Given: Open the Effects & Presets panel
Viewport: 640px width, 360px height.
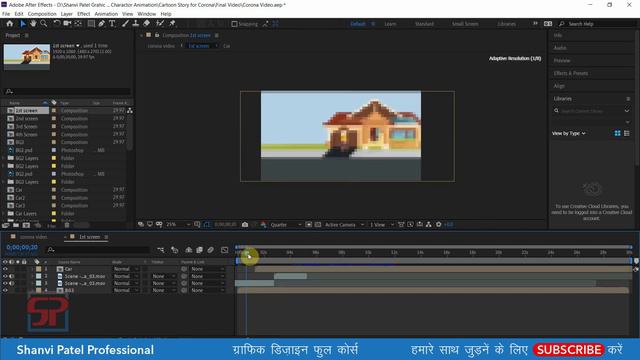Looking at the screenshot, I should coord(571,73).
